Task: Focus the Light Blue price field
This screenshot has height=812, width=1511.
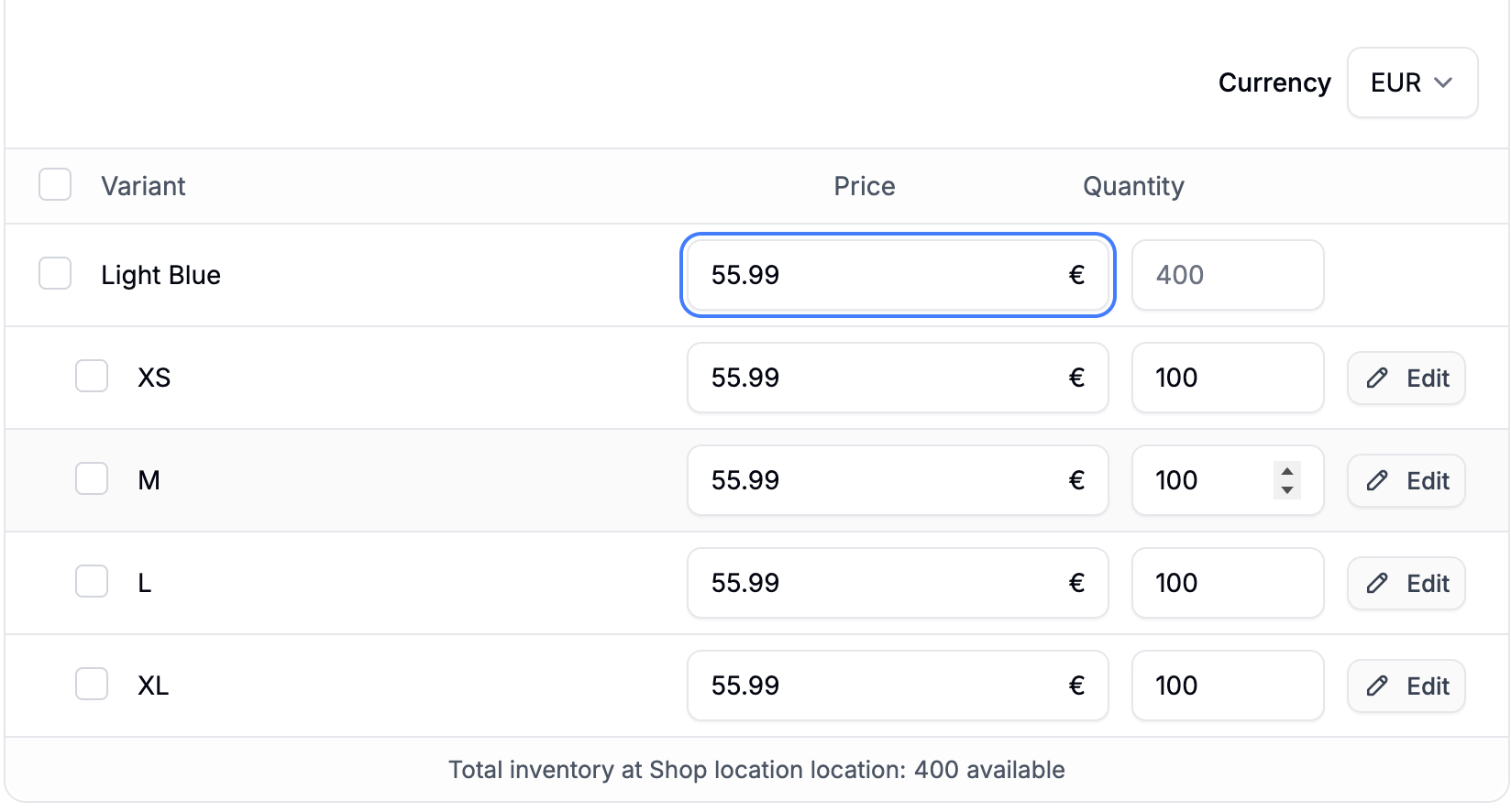Action: coord(880,275)
